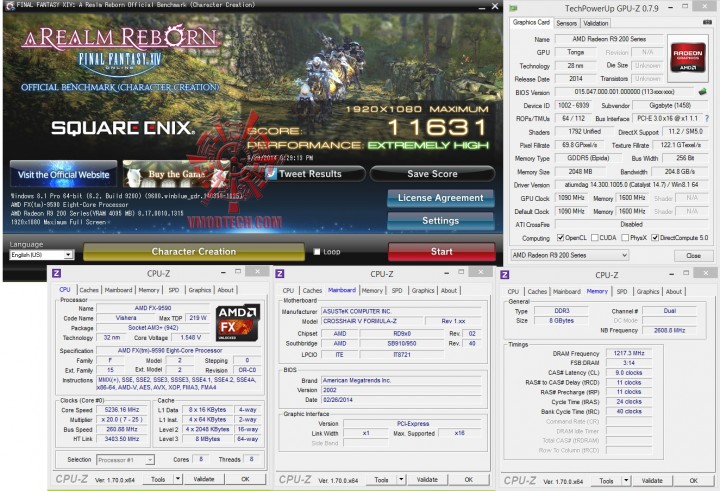
Task: Click the motherboard model CROSSHAIR V FORMULA-Z field
Action: click(x=372, y=321)
